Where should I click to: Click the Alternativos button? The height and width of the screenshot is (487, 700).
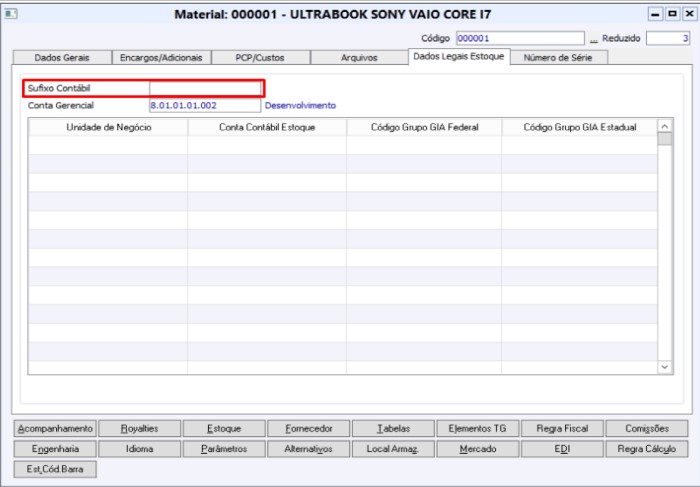tap(309, 449)
